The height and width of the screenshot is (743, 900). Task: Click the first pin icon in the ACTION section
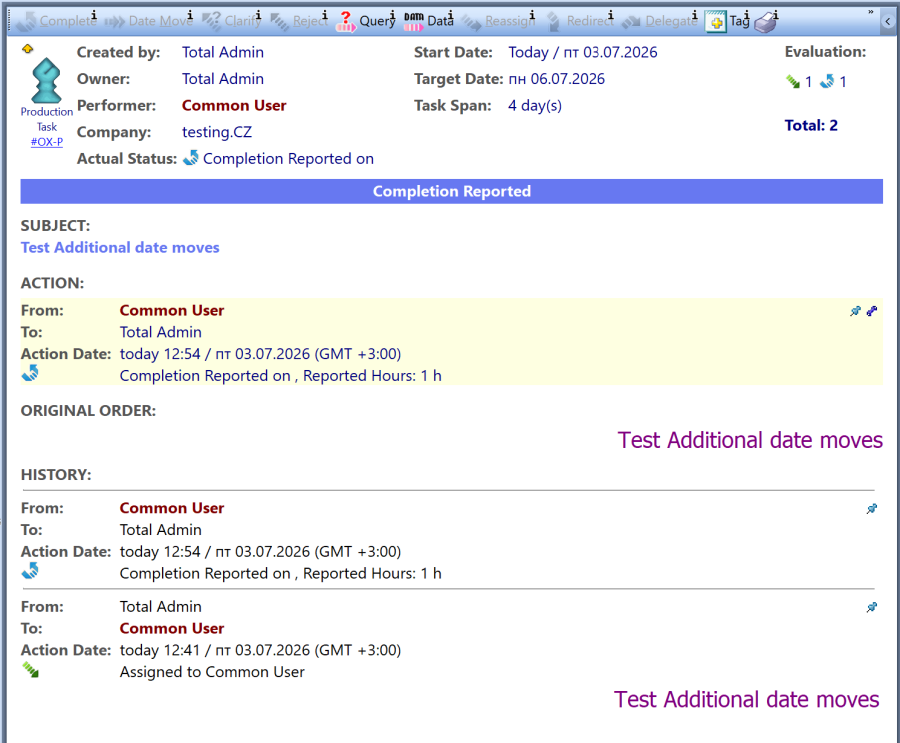(x=855, y=311)
